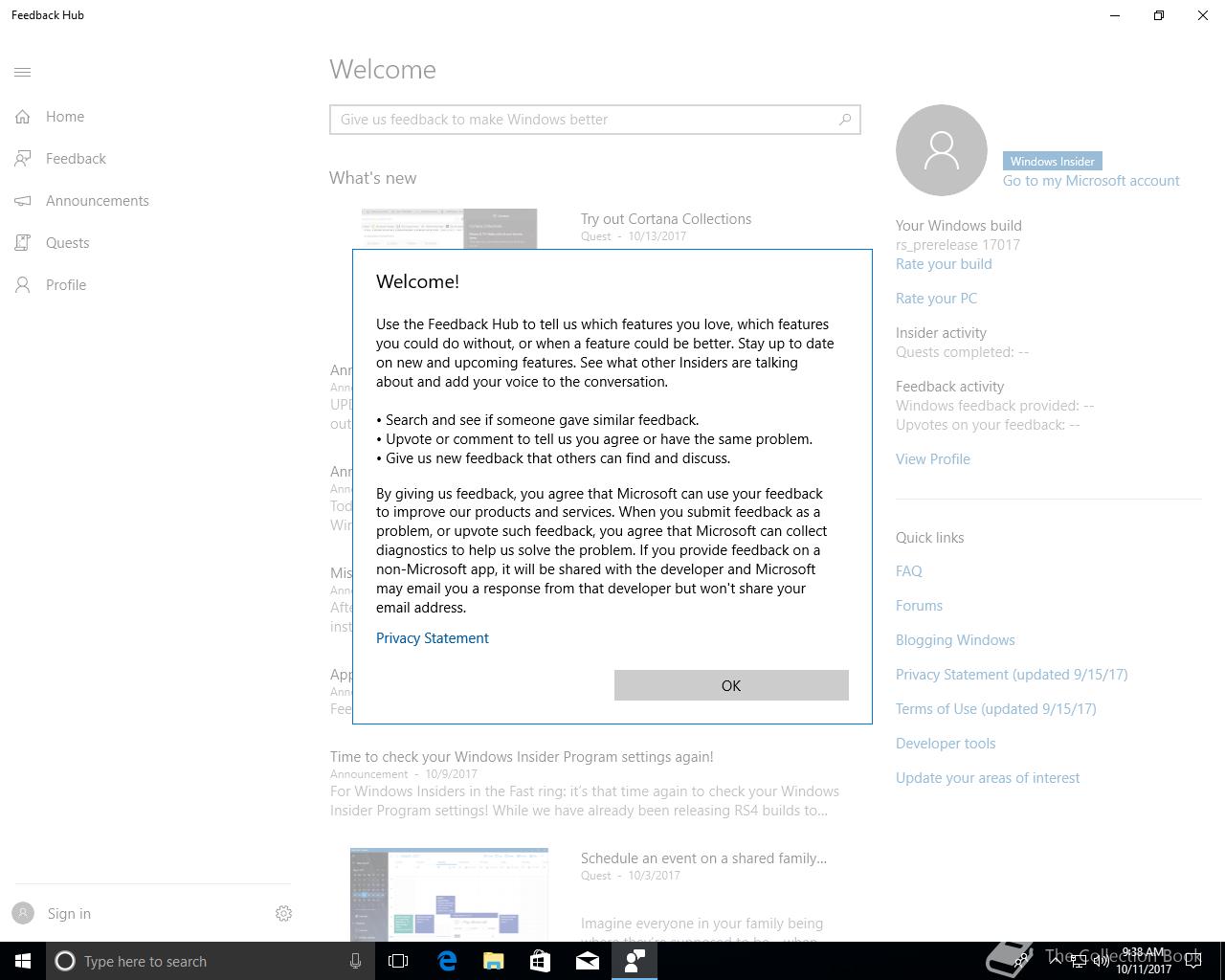The image size is (1225, 980).
Task: Select Profile in the navigation pane
Action: [x=153, y=285]
